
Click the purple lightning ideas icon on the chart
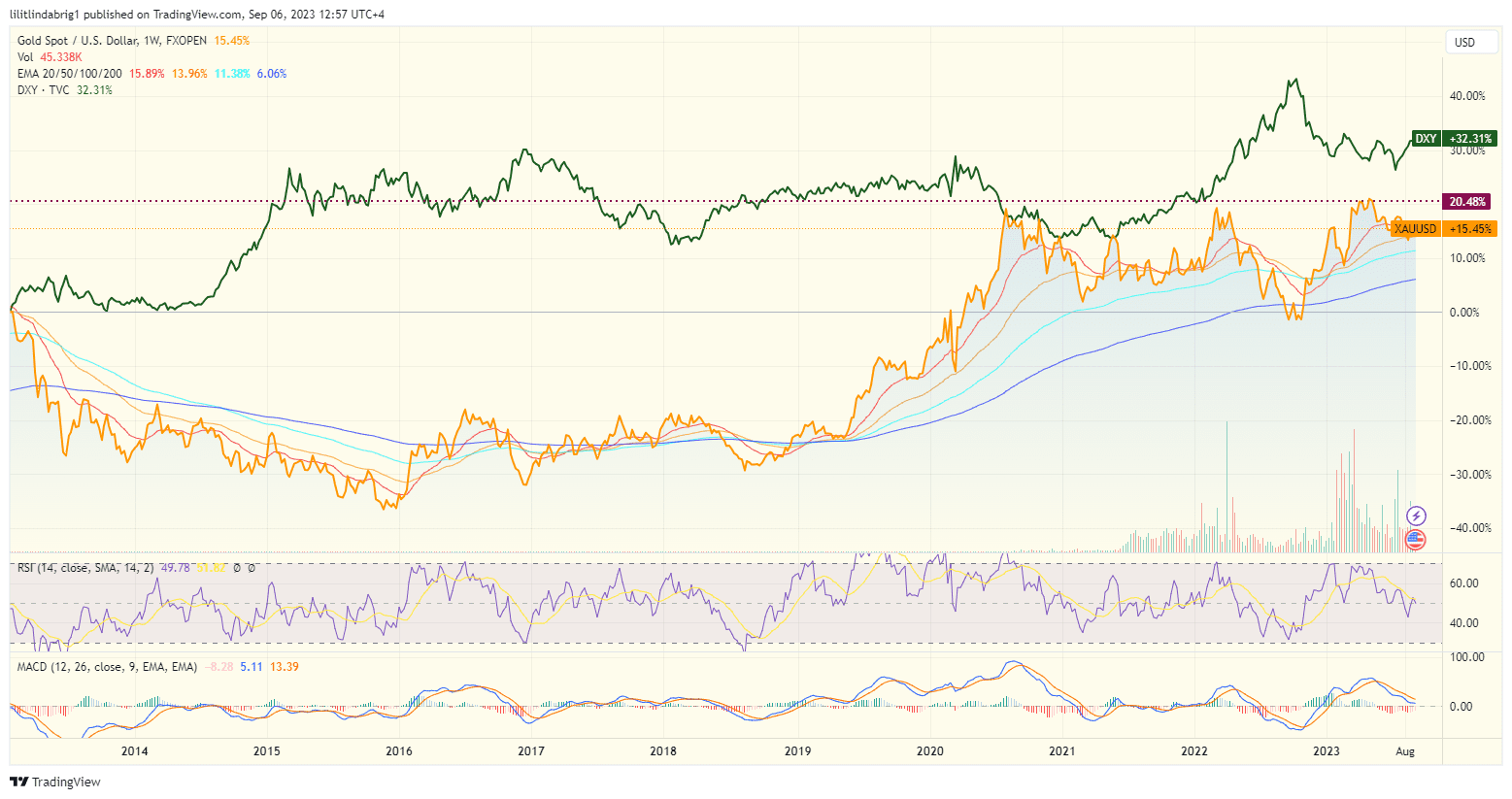click(1417, 516)
